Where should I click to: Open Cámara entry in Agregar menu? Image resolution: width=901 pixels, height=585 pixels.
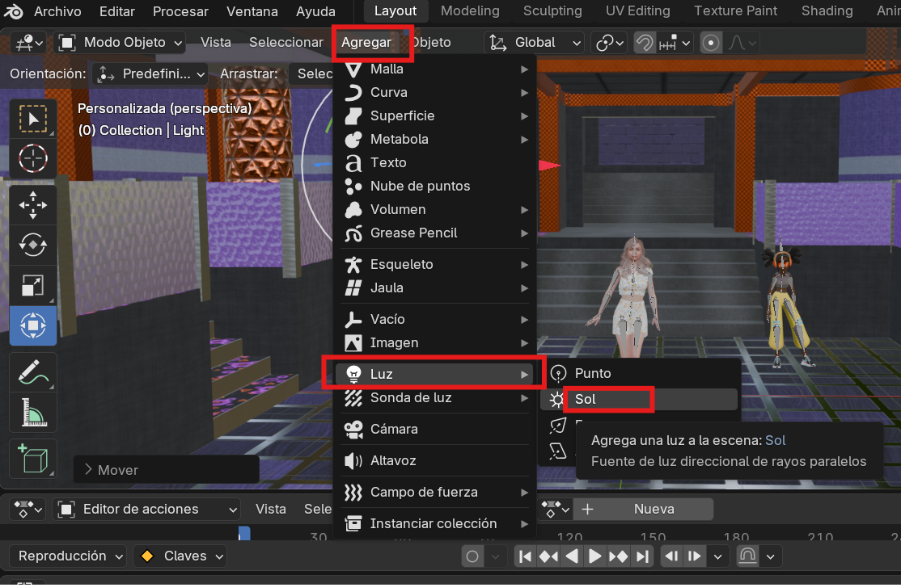[394, 429]
